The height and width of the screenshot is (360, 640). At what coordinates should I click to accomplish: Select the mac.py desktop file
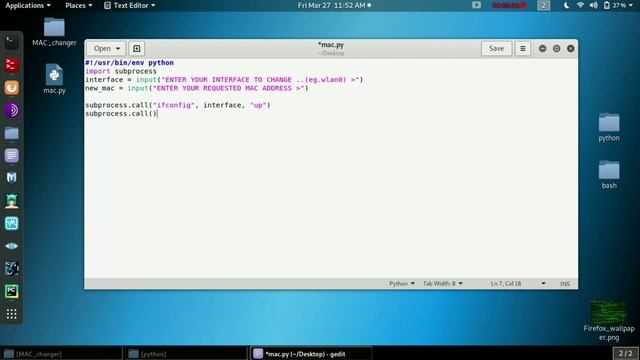[54, 79]
